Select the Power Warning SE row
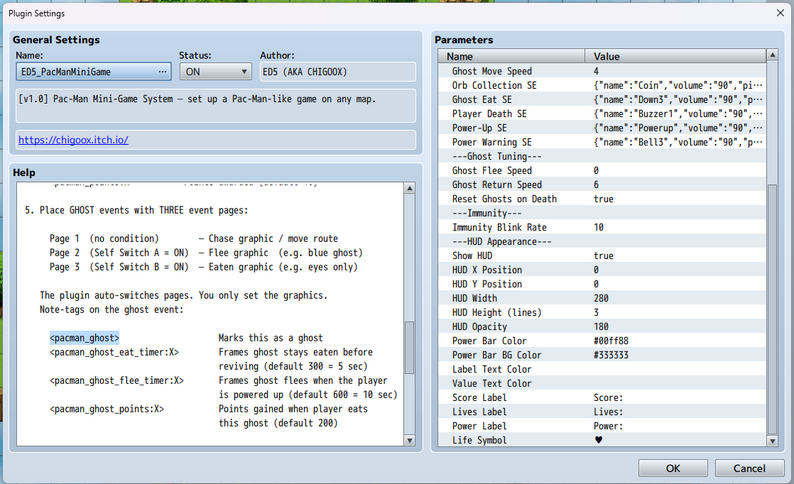 [602, 142]
